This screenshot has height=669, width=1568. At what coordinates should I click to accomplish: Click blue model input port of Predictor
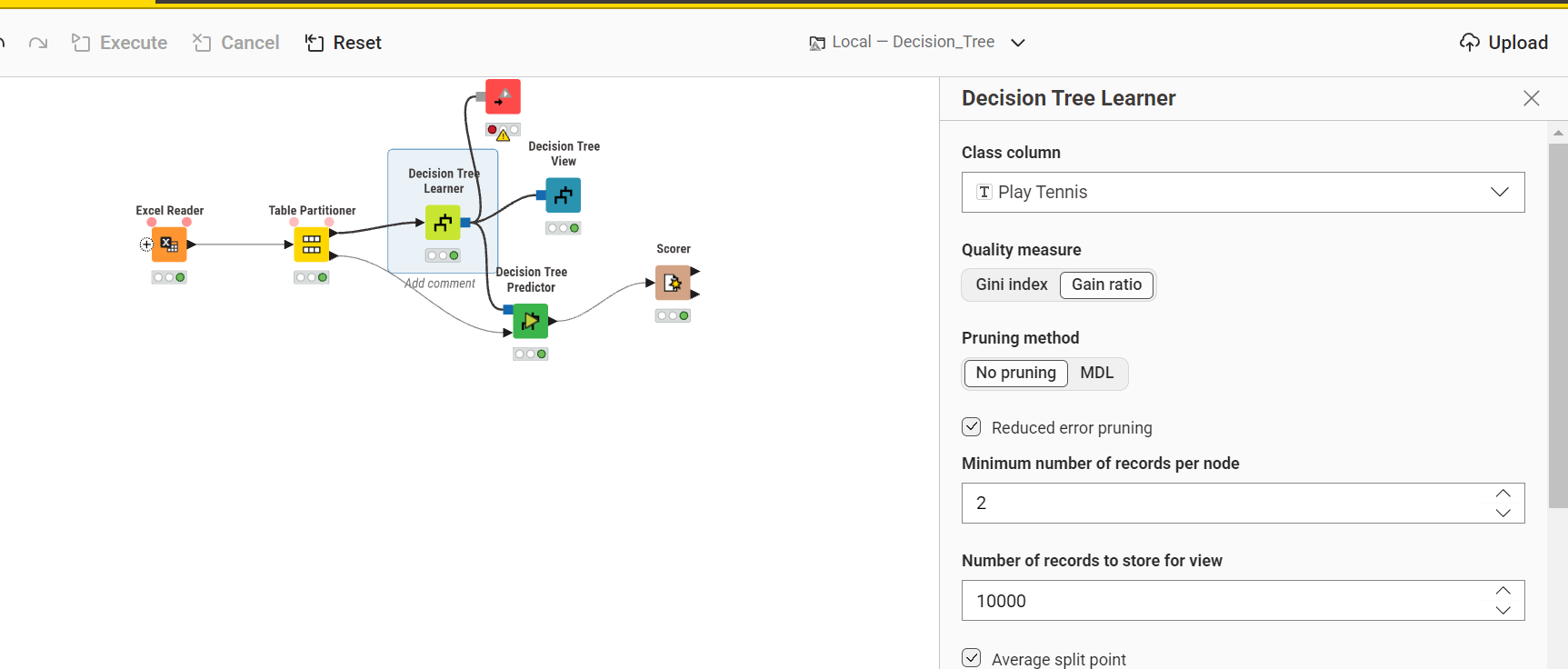pos(508,310)
